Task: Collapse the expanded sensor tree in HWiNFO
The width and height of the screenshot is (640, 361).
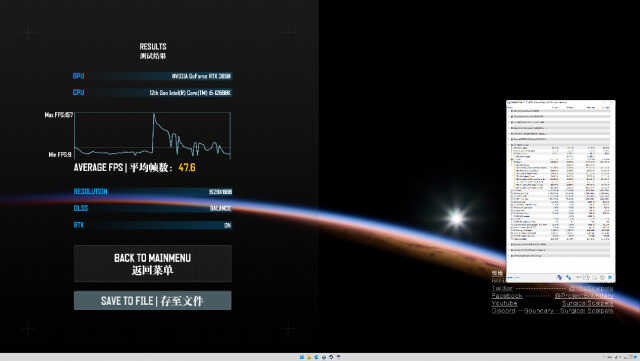Action: 509,145
